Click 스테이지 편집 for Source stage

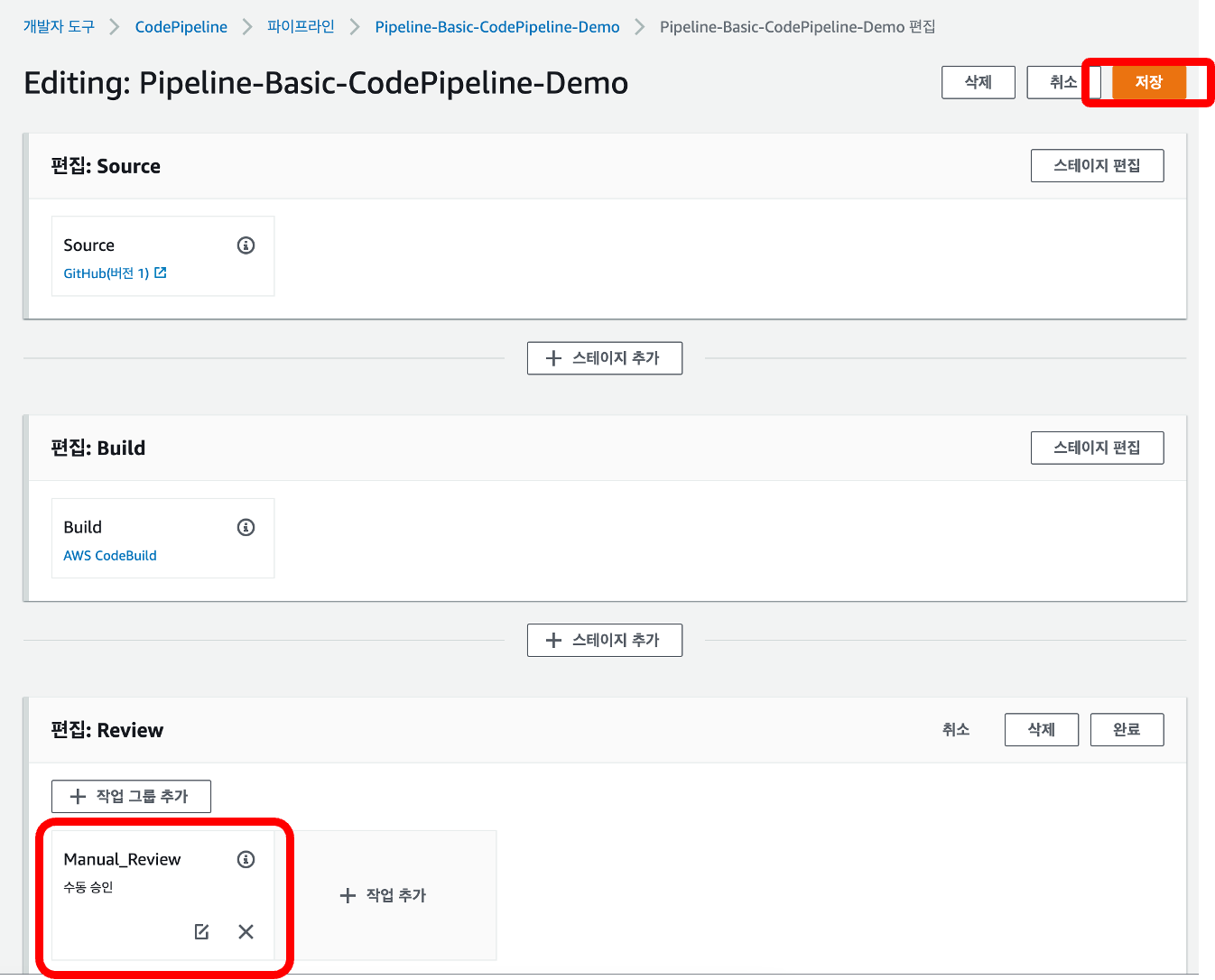tap(1098, 166)
